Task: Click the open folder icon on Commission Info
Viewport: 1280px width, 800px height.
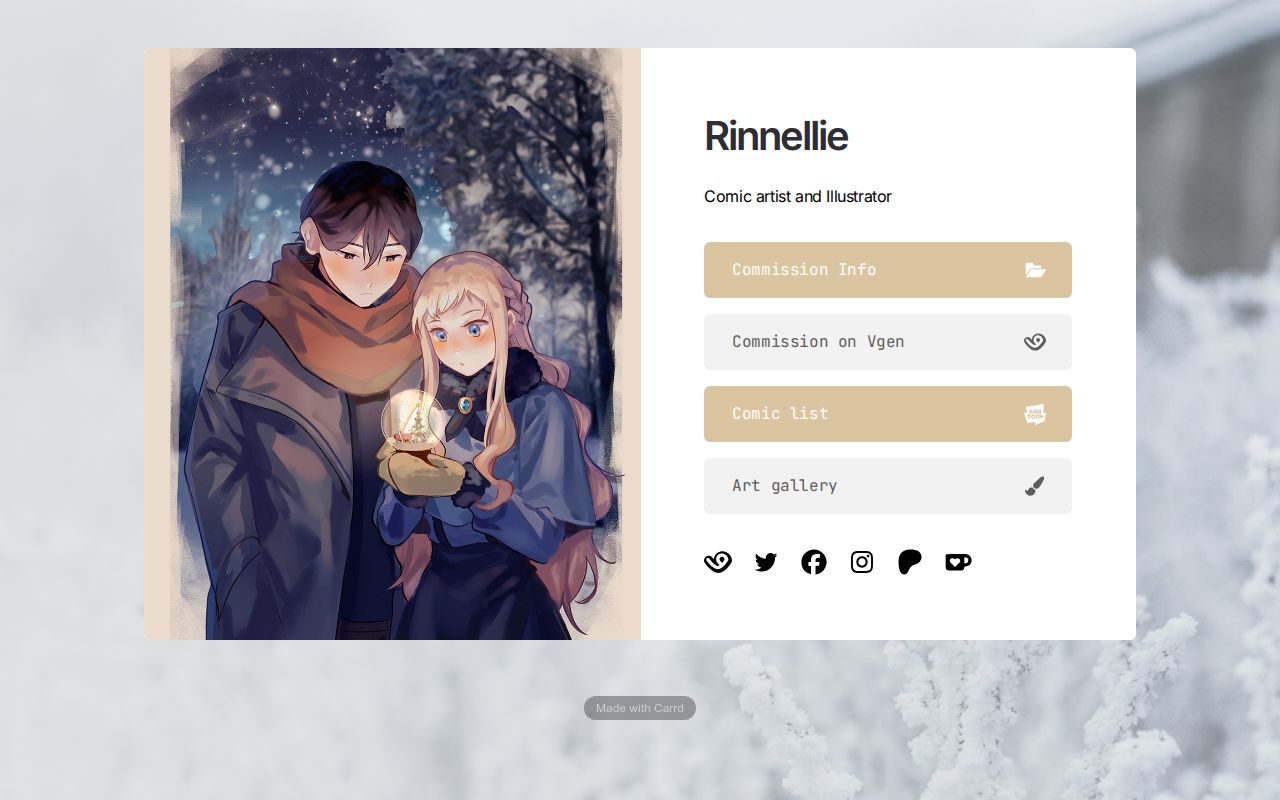Action: 1035,270
